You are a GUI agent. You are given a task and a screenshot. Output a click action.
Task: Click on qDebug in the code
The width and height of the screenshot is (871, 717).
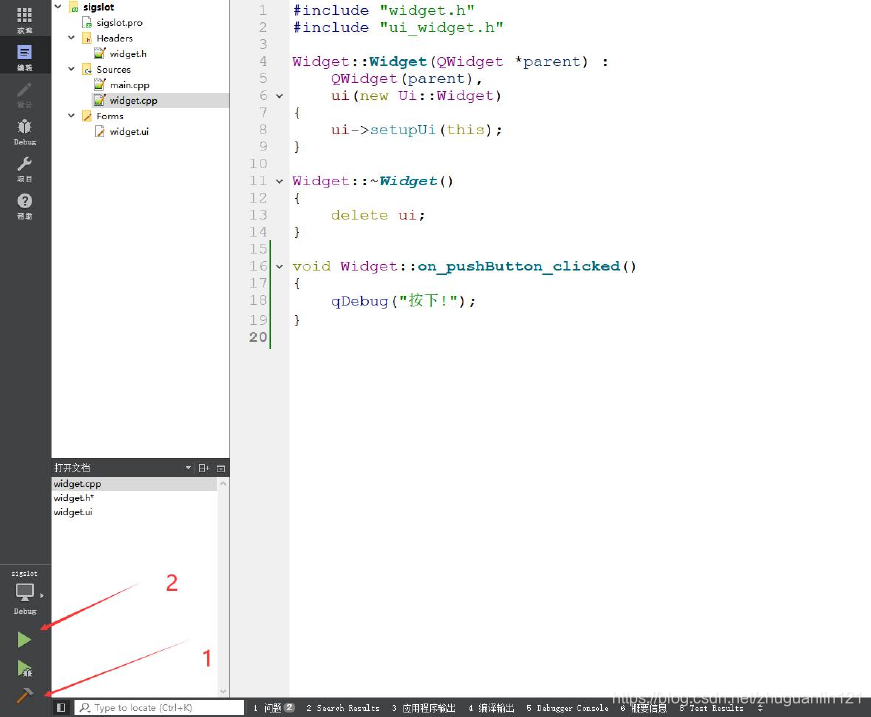359,301
